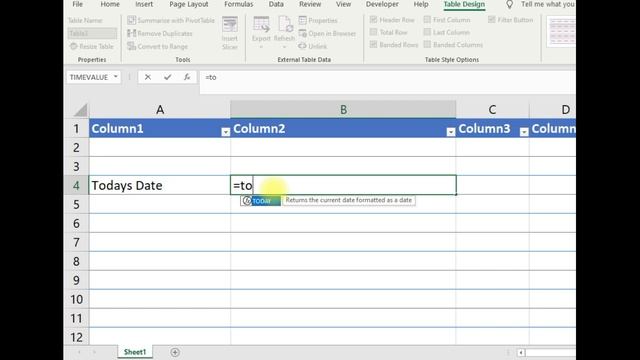Select all cells via corner triangle
Viewport: 640px width, 360px height.
(x=80, y=110)
